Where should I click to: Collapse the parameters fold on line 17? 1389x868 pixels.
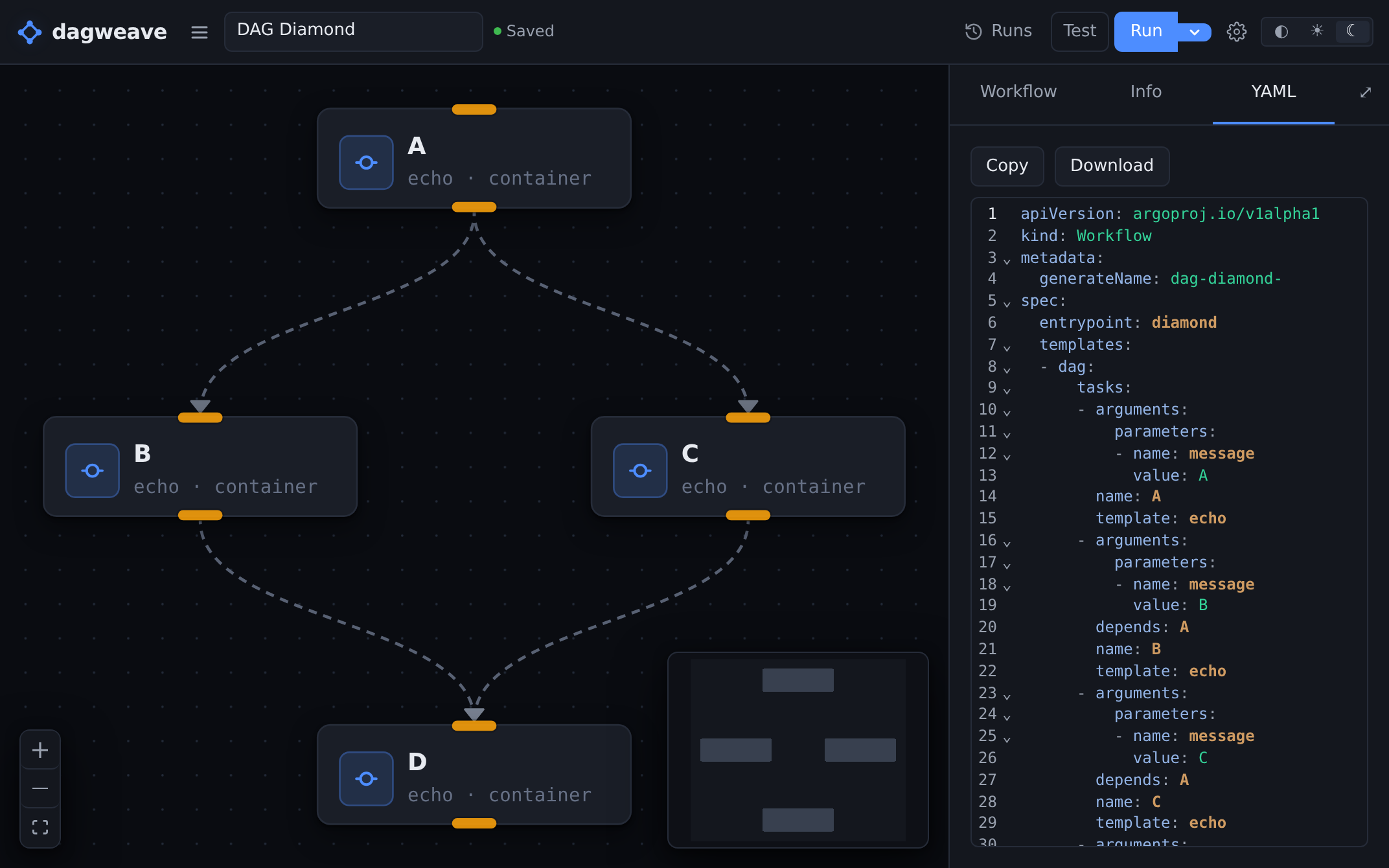(1007, 565)
